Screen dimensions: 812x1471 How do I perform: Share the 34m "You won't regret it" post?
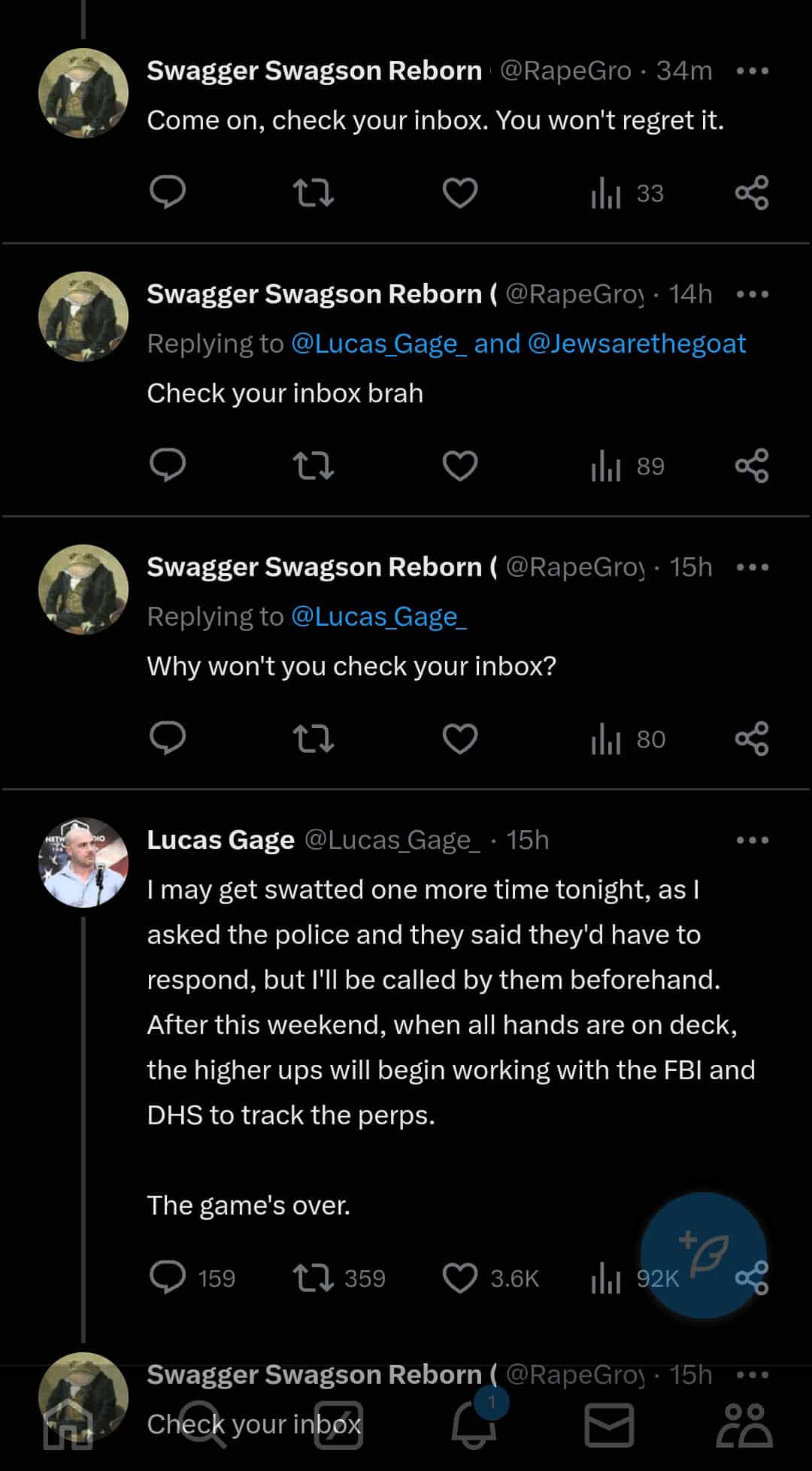click(x=752, y=193)
